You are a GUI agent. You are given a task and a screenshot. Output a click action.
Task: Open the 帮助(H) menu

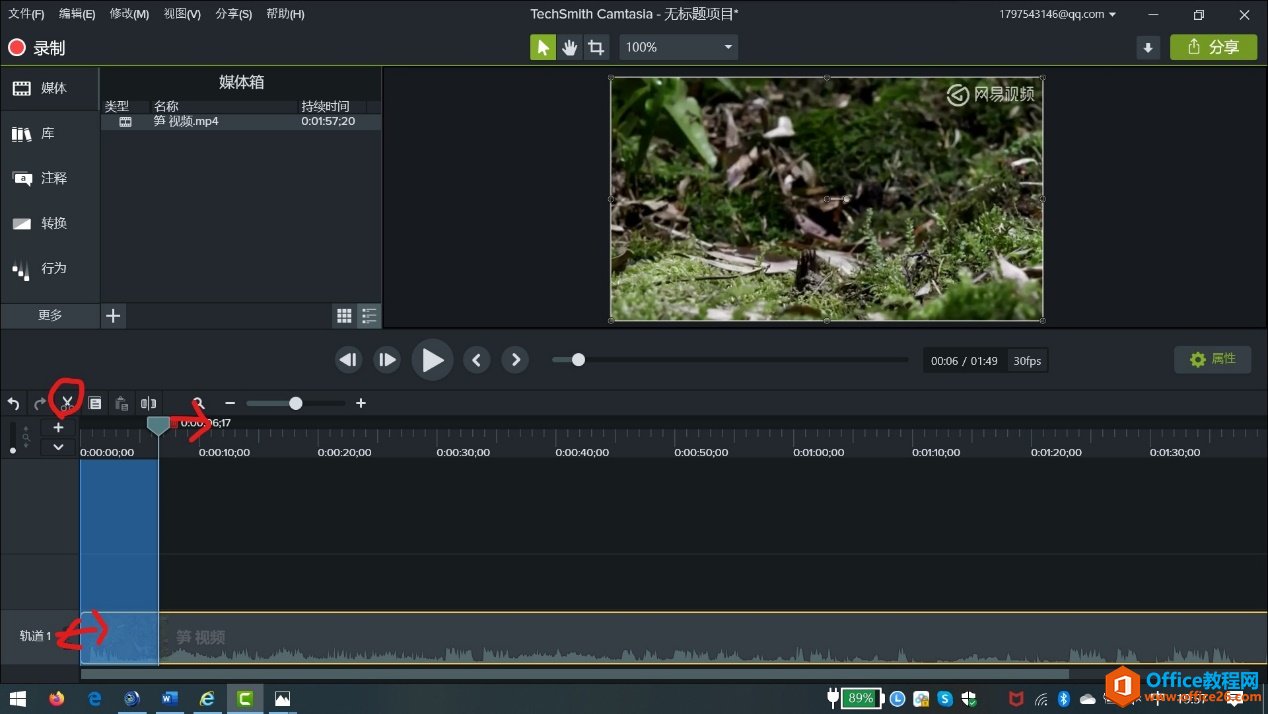(x=285, y=14)
